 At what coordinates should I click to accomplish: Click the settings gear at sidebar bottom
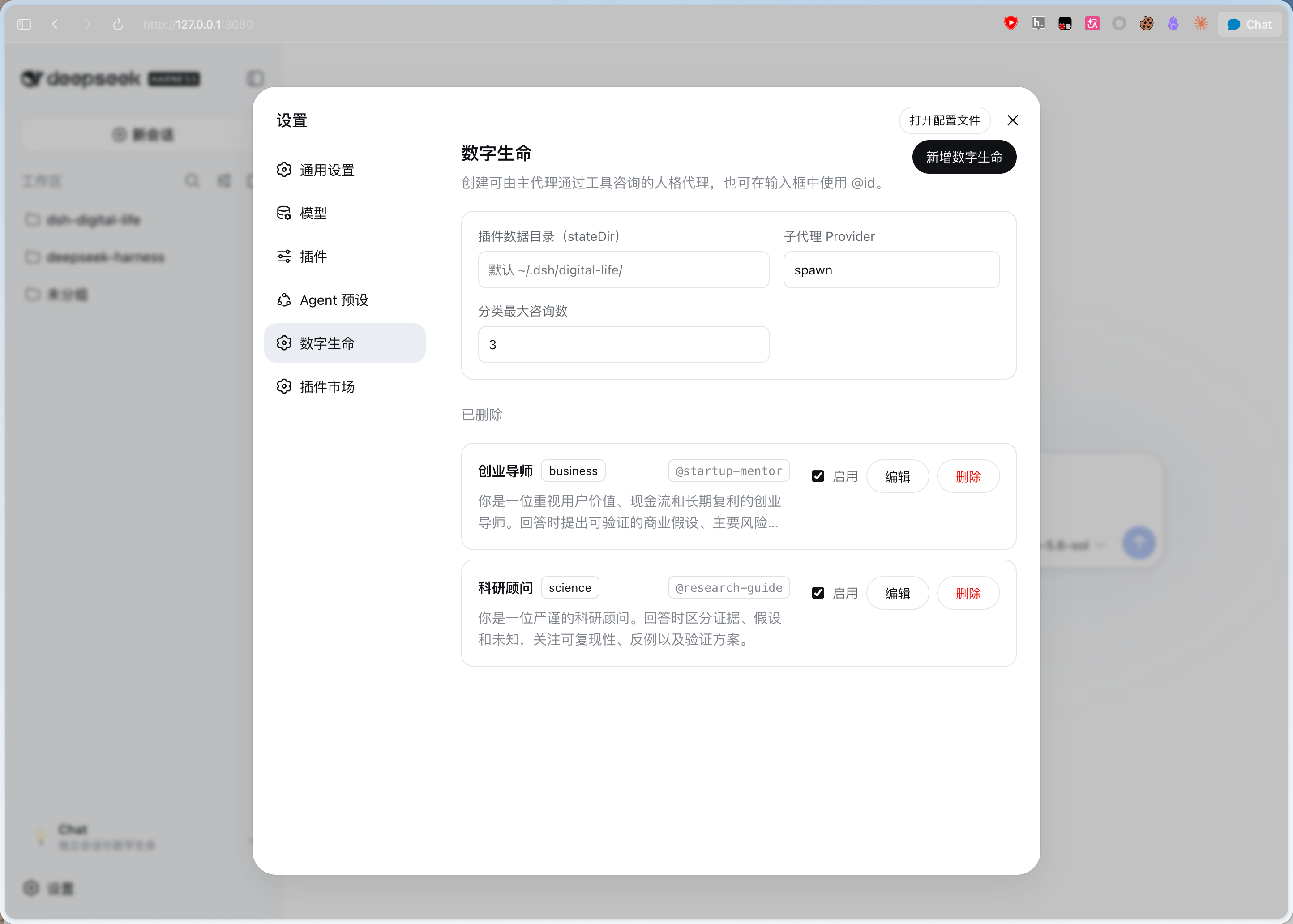click(31, 888)
